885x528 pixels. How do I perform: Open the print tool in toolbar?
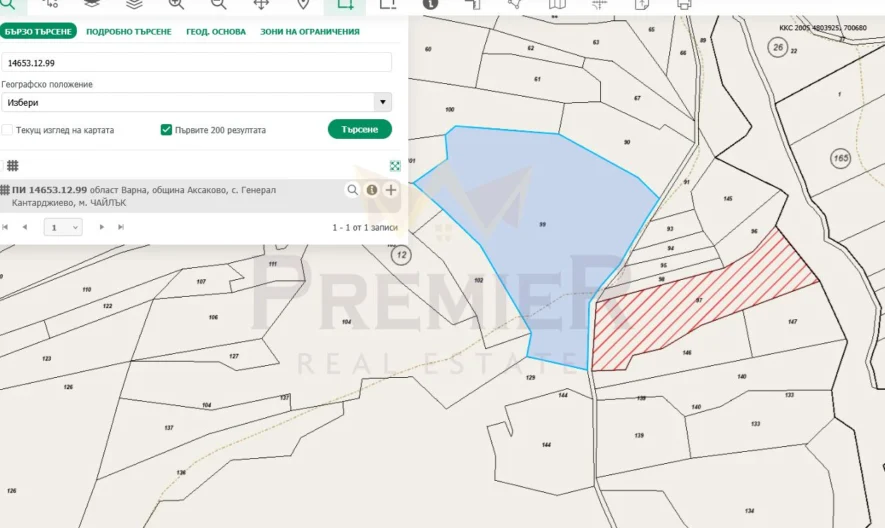click(684, 4)
